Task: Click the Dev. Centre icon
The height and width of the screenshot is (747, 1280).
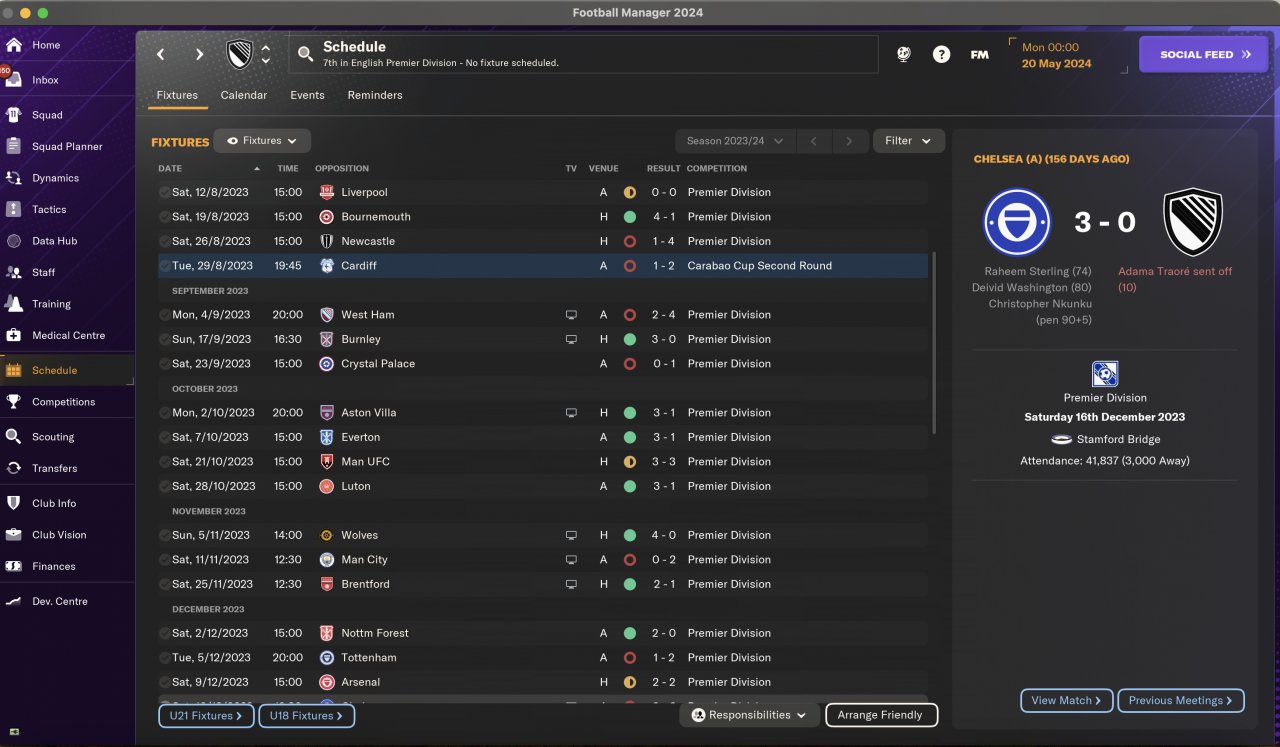Action: (14, 601)
